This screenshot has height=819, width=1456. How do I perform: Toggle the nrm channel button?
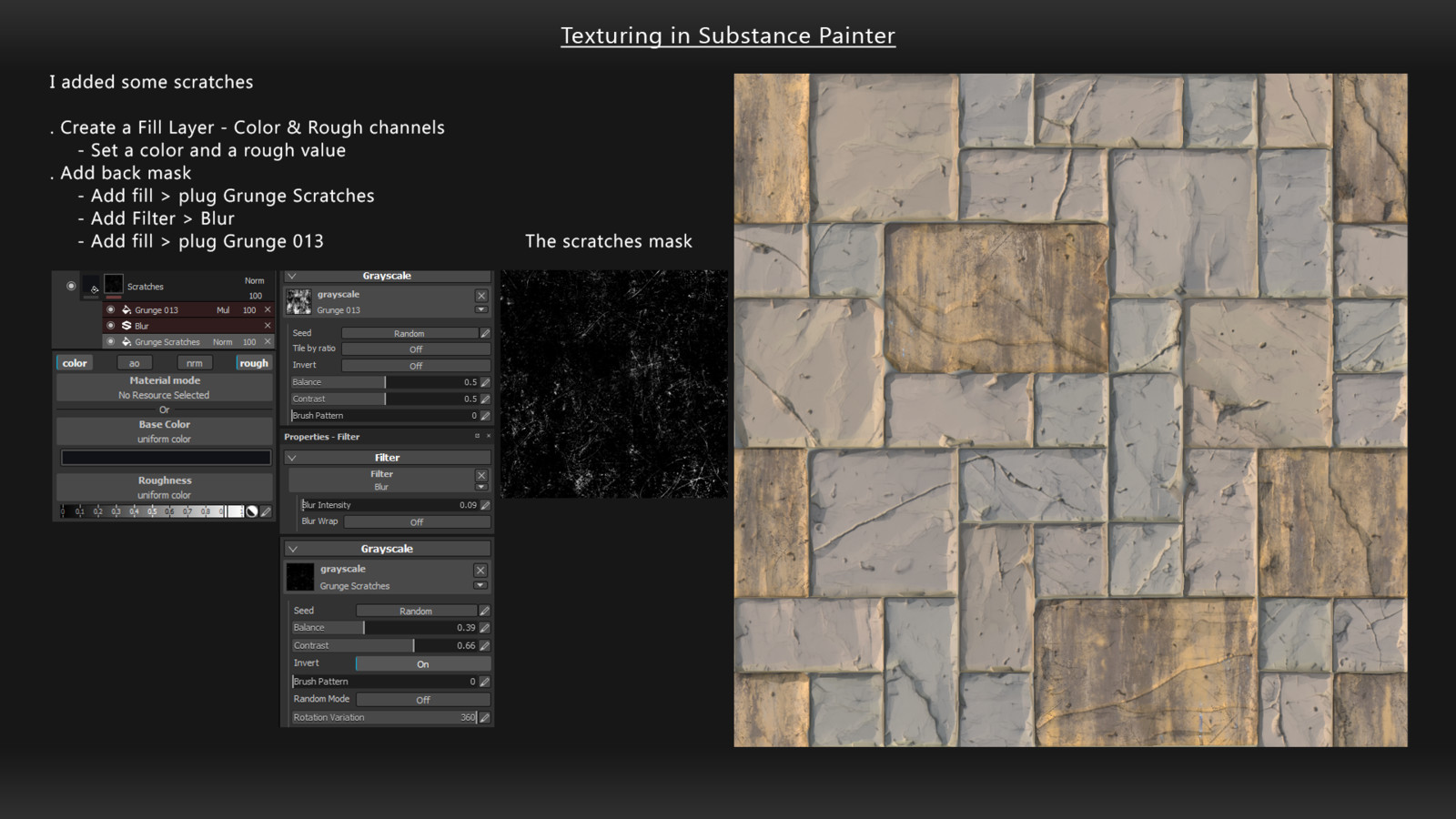tap(195, 363)
